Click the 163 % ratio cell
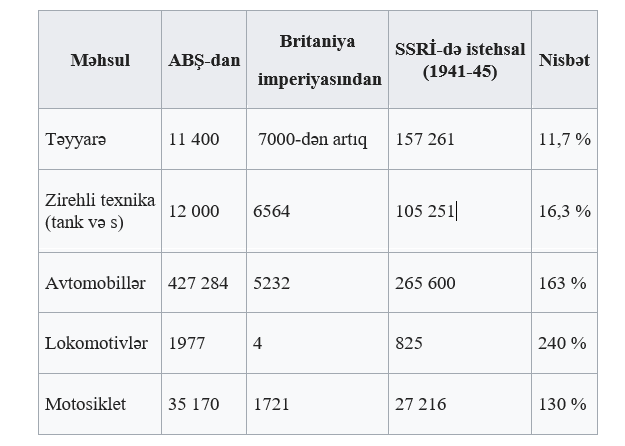This screenshot has height=446, width=625. coord(563,283)
